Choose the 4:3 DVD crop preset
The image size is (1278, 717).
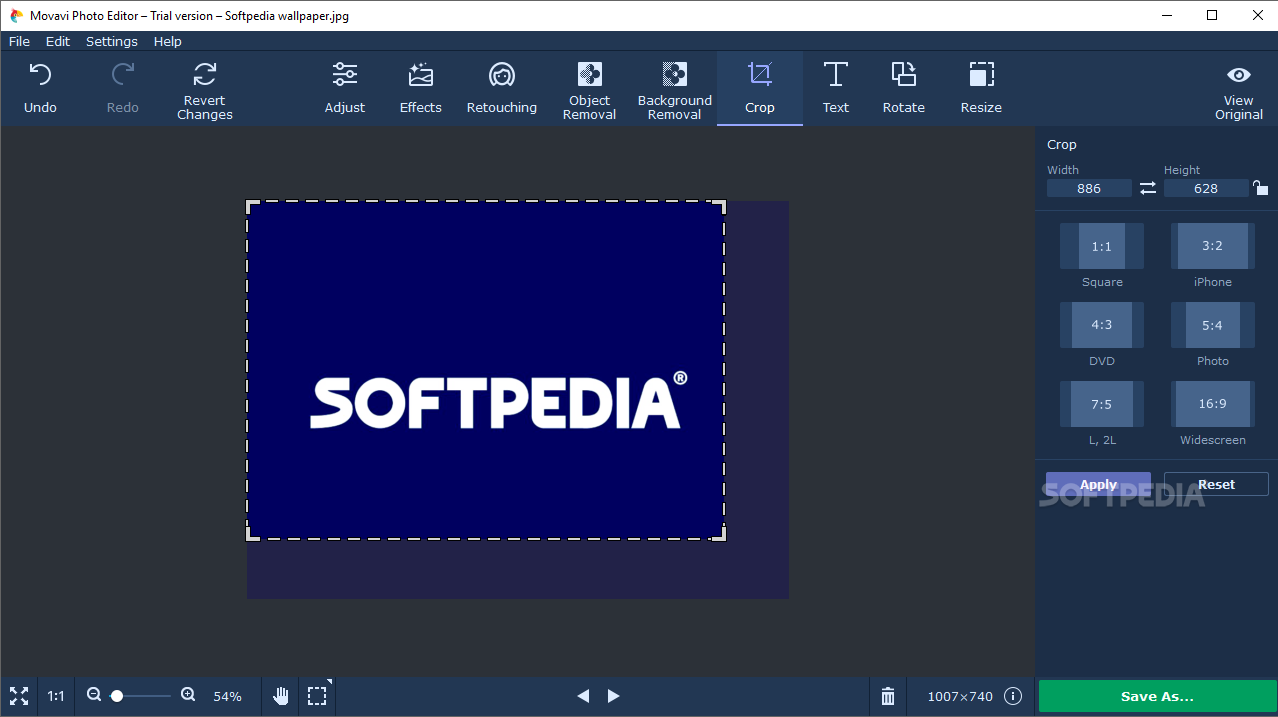[x=1102, y=325]
